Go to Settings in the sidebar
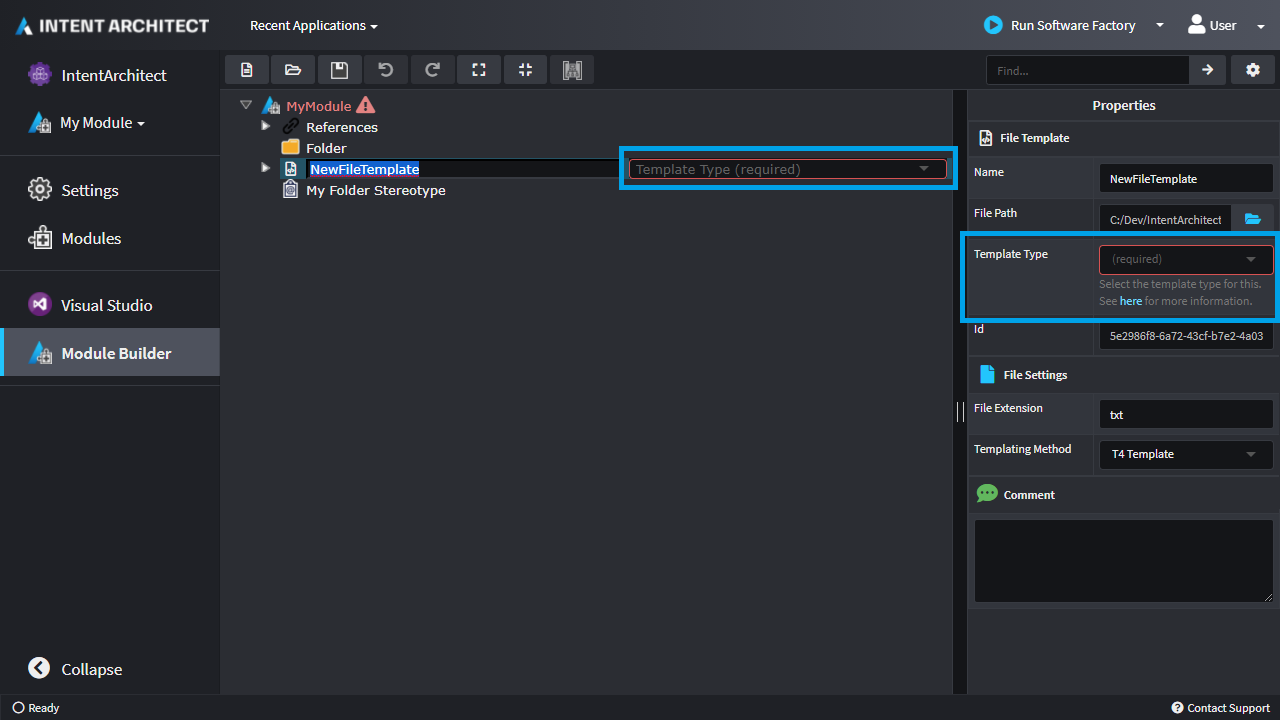 click(110, 190)
